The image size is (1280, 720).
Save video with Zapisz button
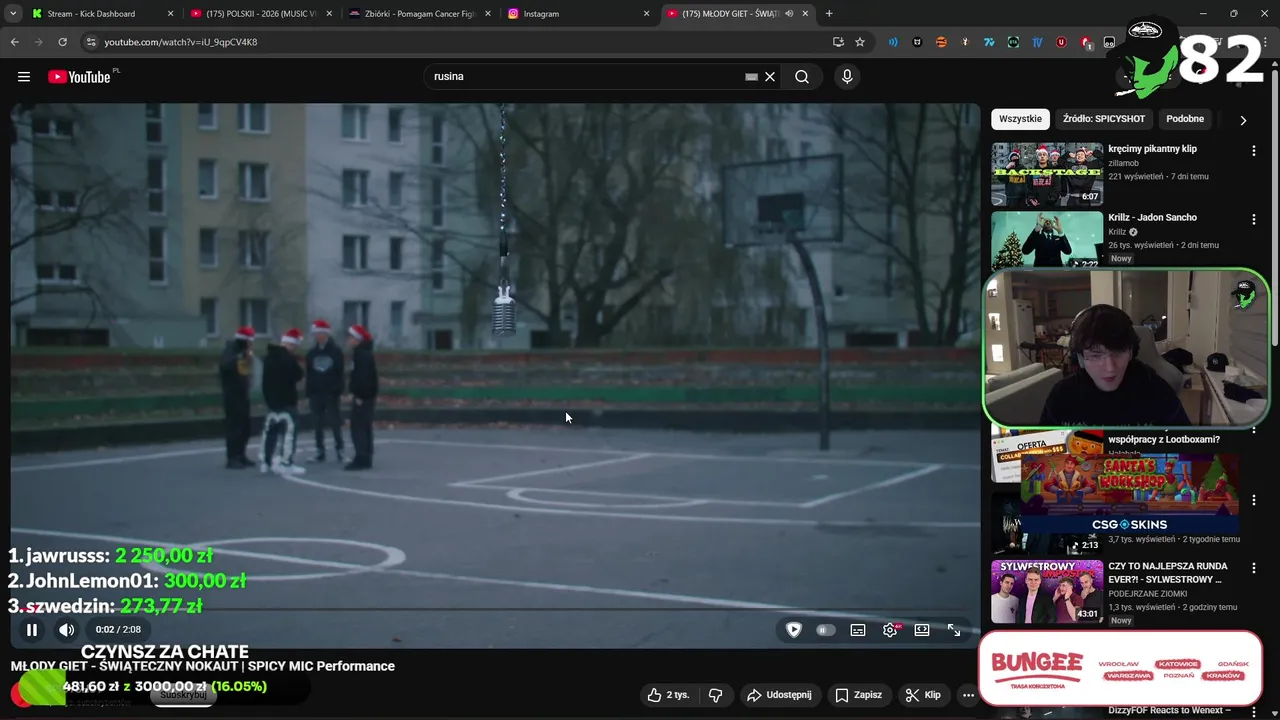point(858,695)
